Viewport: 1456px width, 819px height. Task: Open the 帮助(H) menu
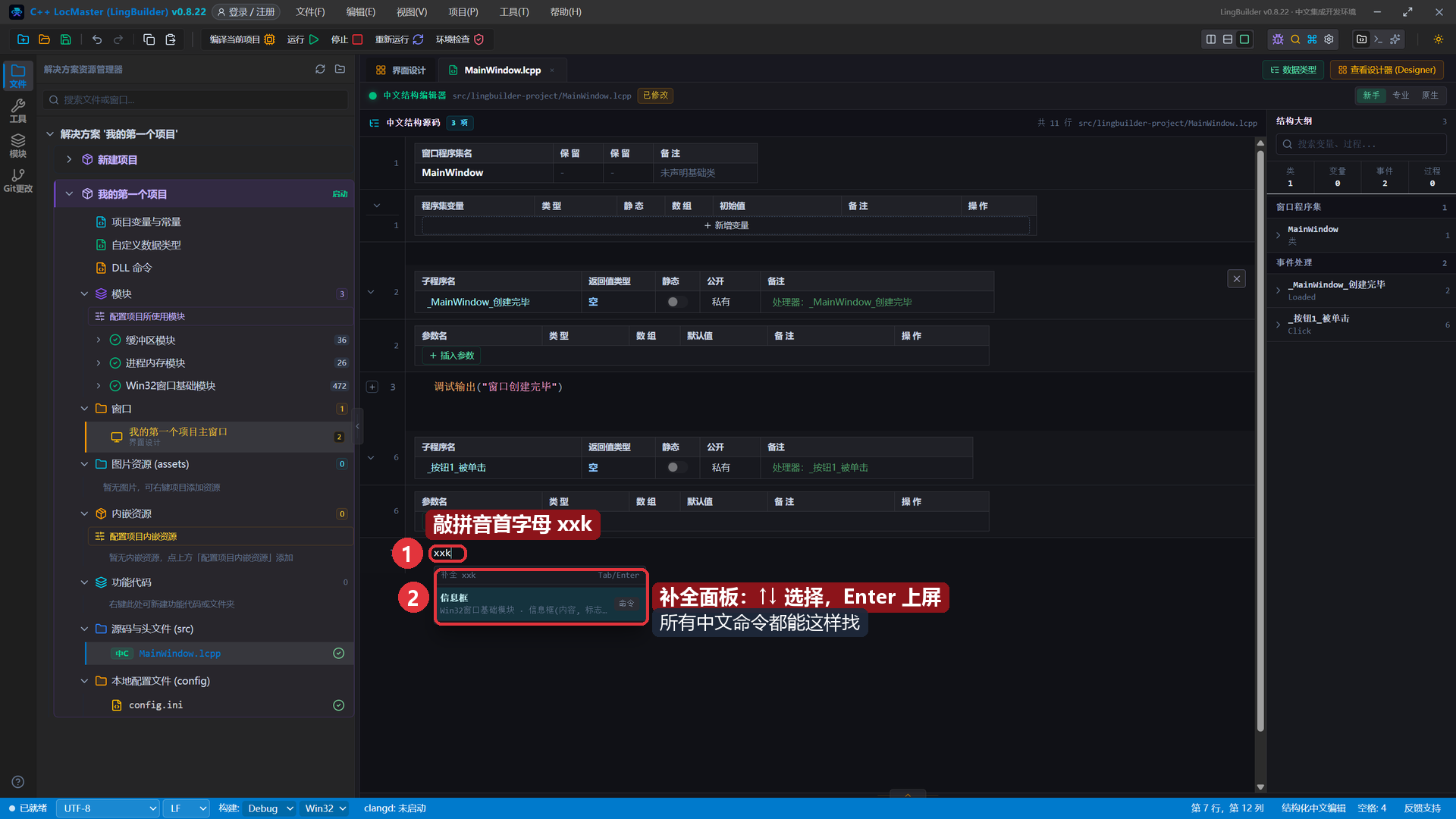[x=566, y=12]
